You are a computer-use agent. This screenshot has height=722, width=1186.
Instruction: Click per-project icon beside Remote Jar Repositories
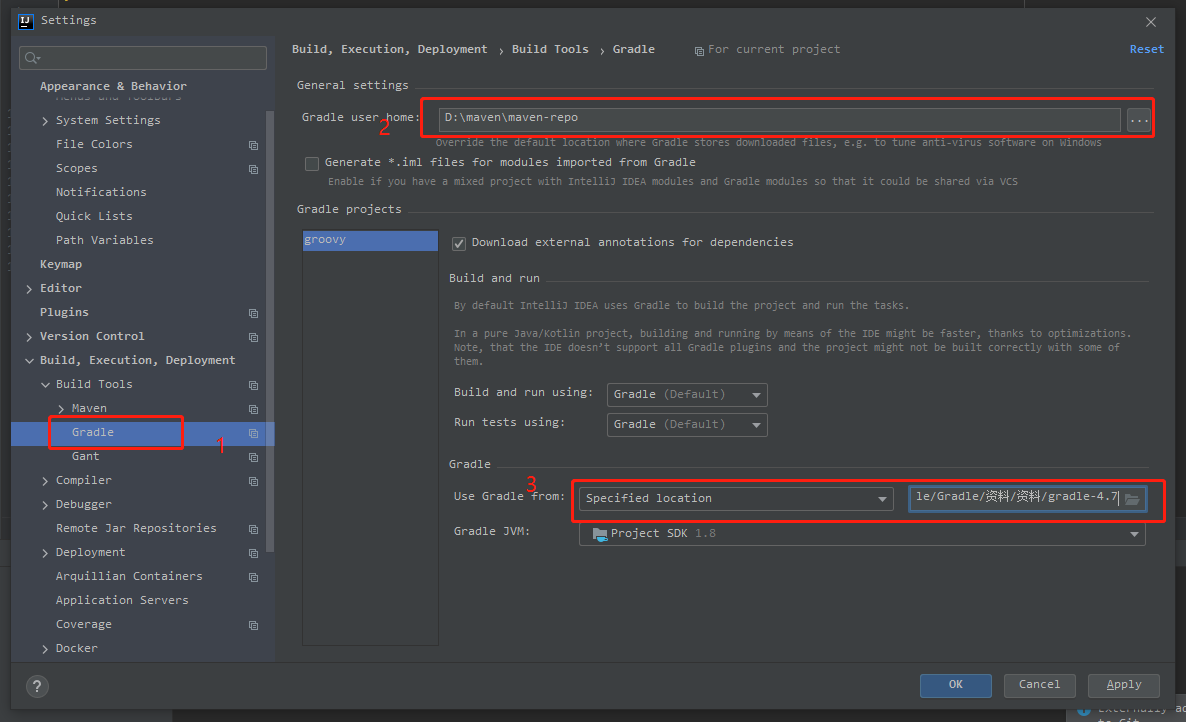click(x=253, y=529)
